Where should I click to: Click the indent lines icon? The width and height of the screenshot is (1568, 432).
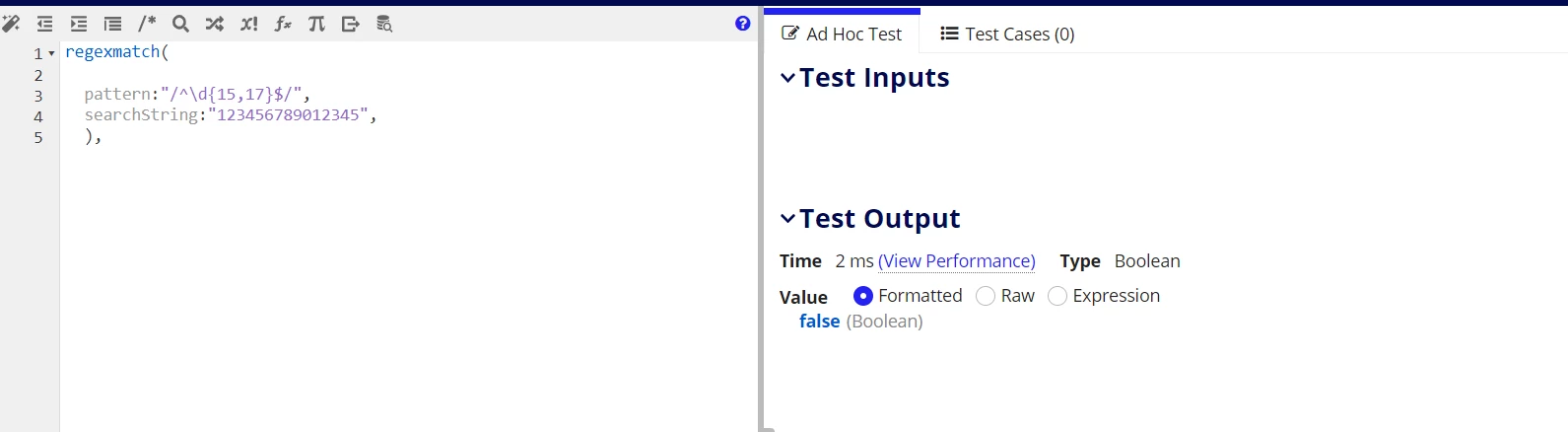[79, 24]
